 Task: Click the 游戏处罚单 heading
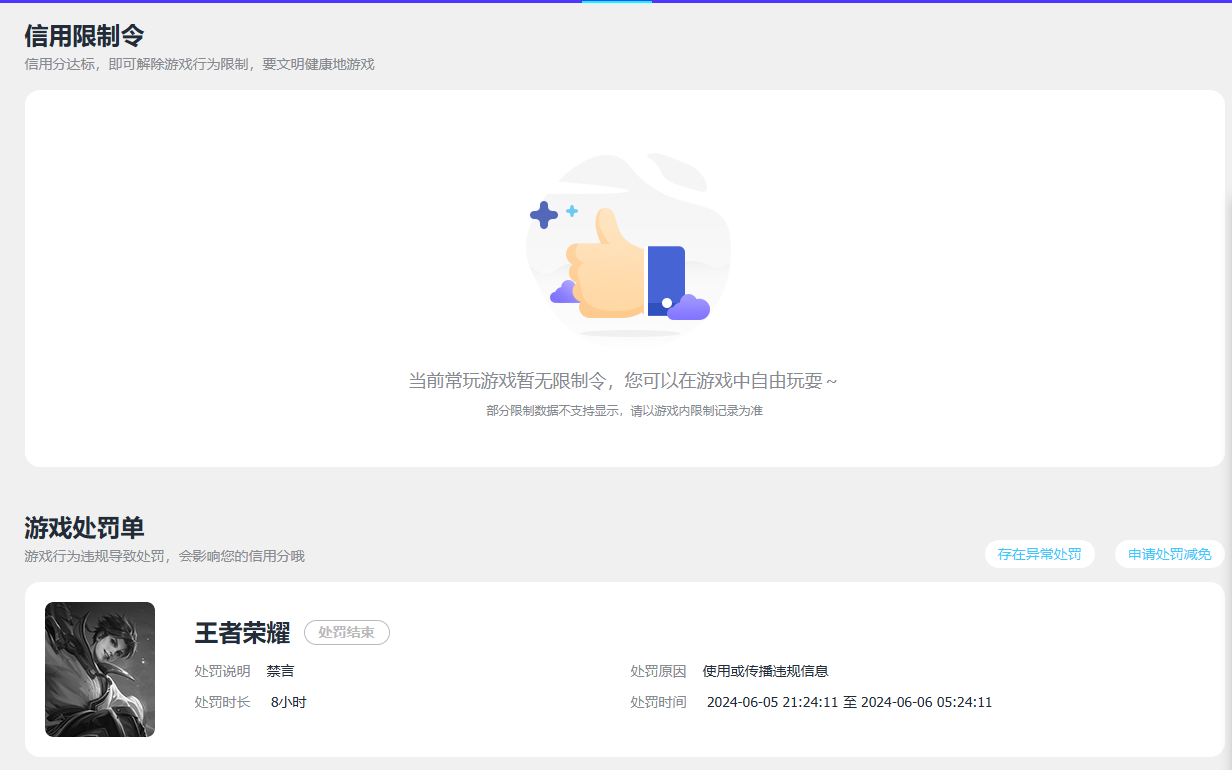click(84, 528)
